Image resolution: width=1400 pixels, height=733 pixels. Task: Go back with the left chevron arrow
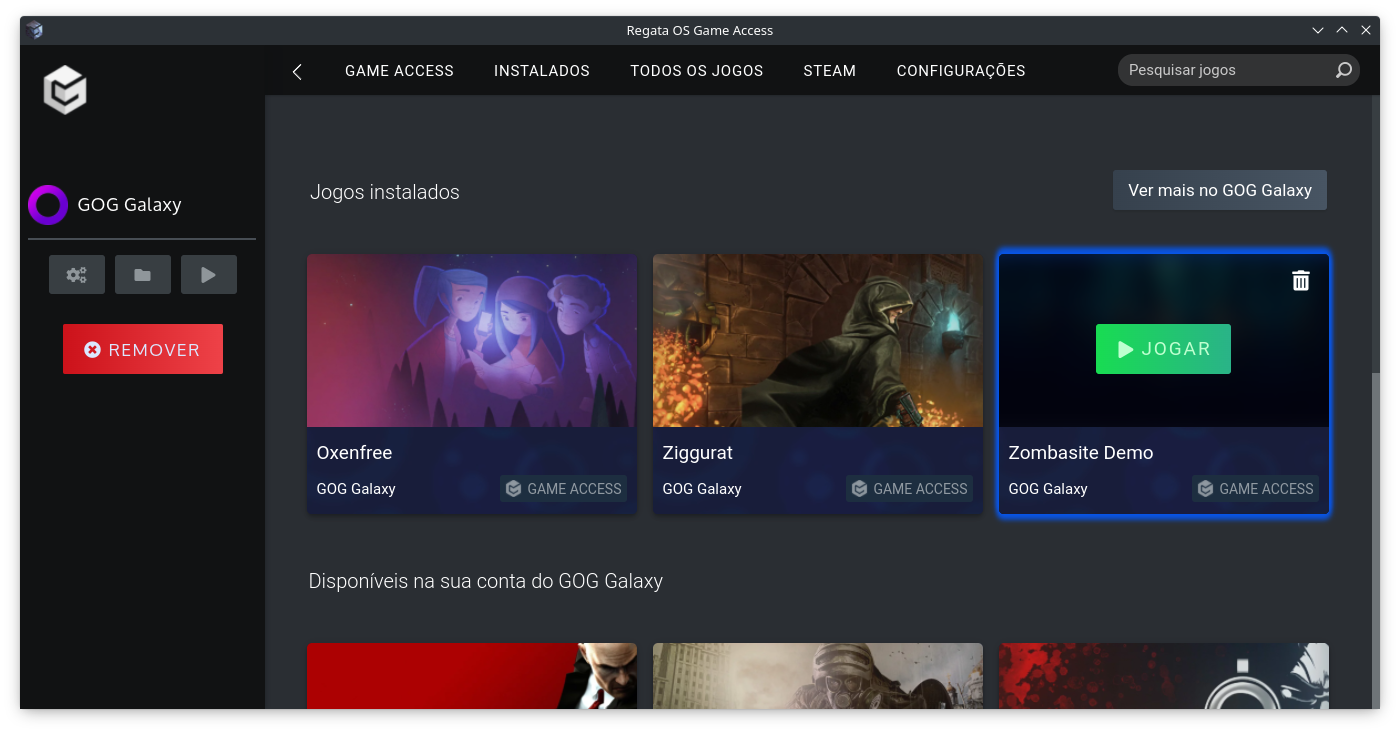297,71
